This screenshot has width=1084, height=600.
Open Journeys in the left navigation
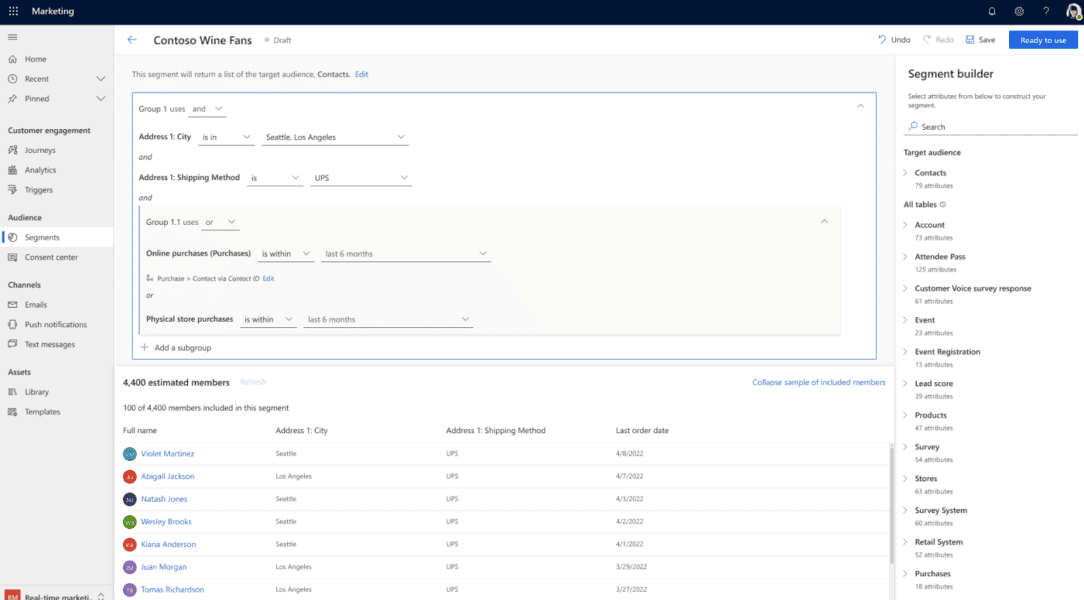point(40,150)
